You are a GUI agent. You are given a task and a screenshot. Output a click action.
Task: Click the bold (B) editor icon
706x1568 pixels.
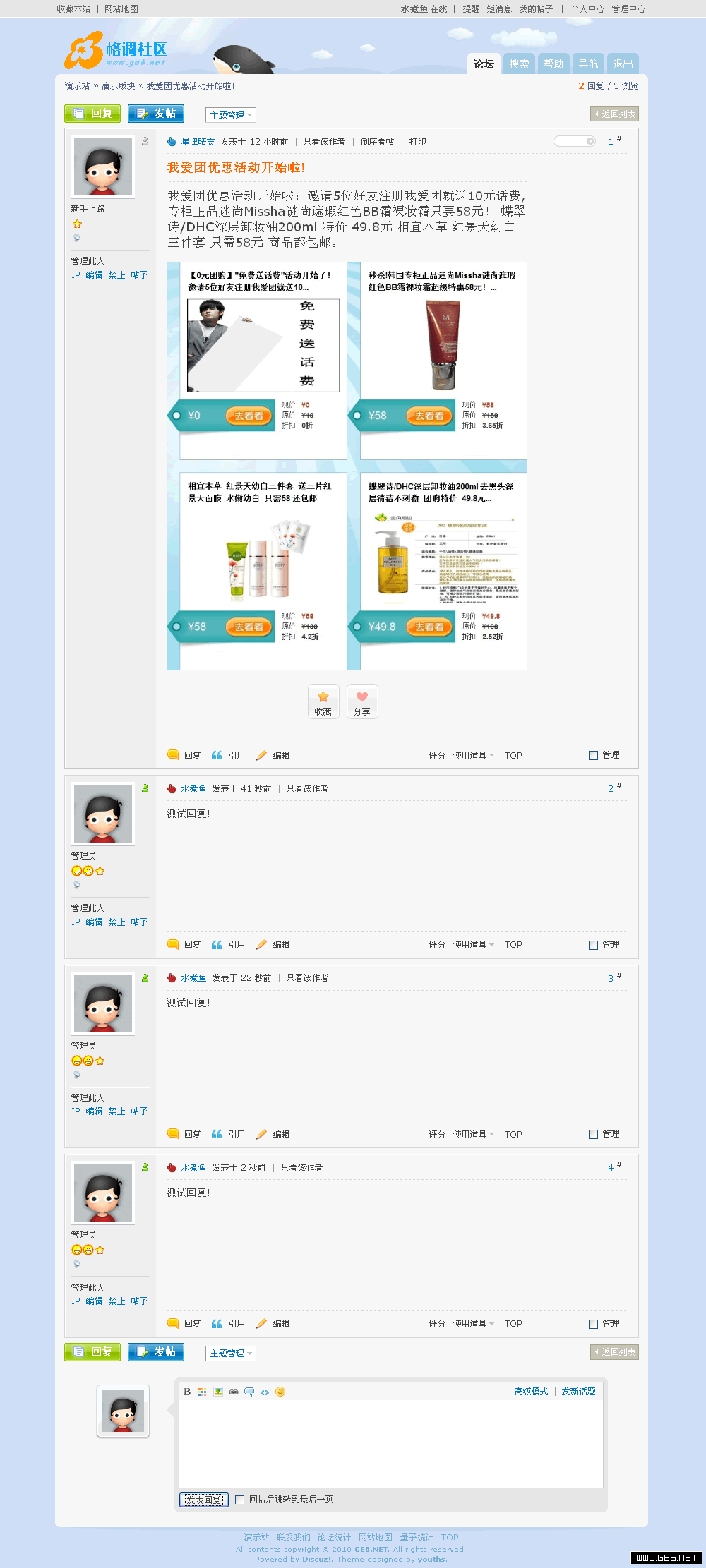coord(187,1392)
